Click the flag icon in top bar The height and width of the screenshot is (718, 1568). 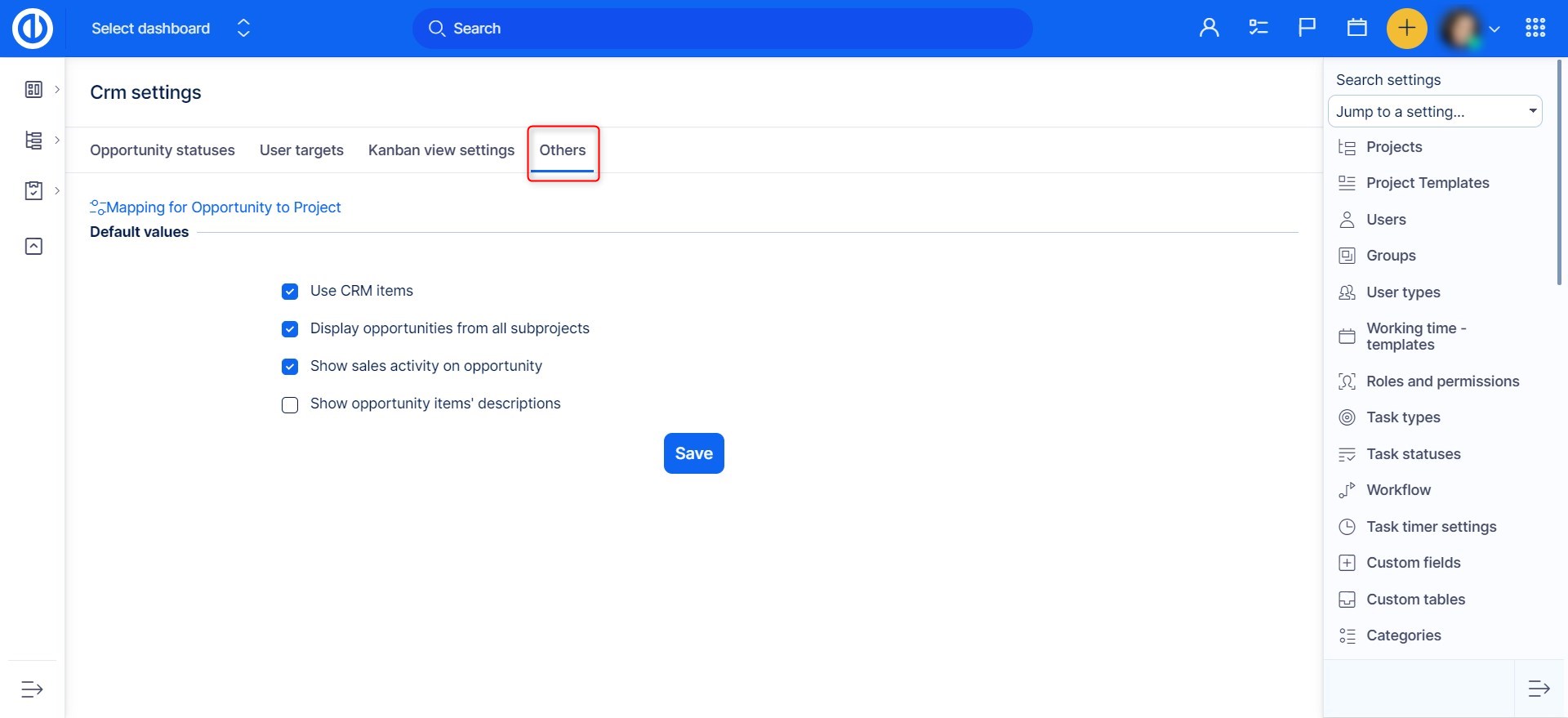point(1307,29)
